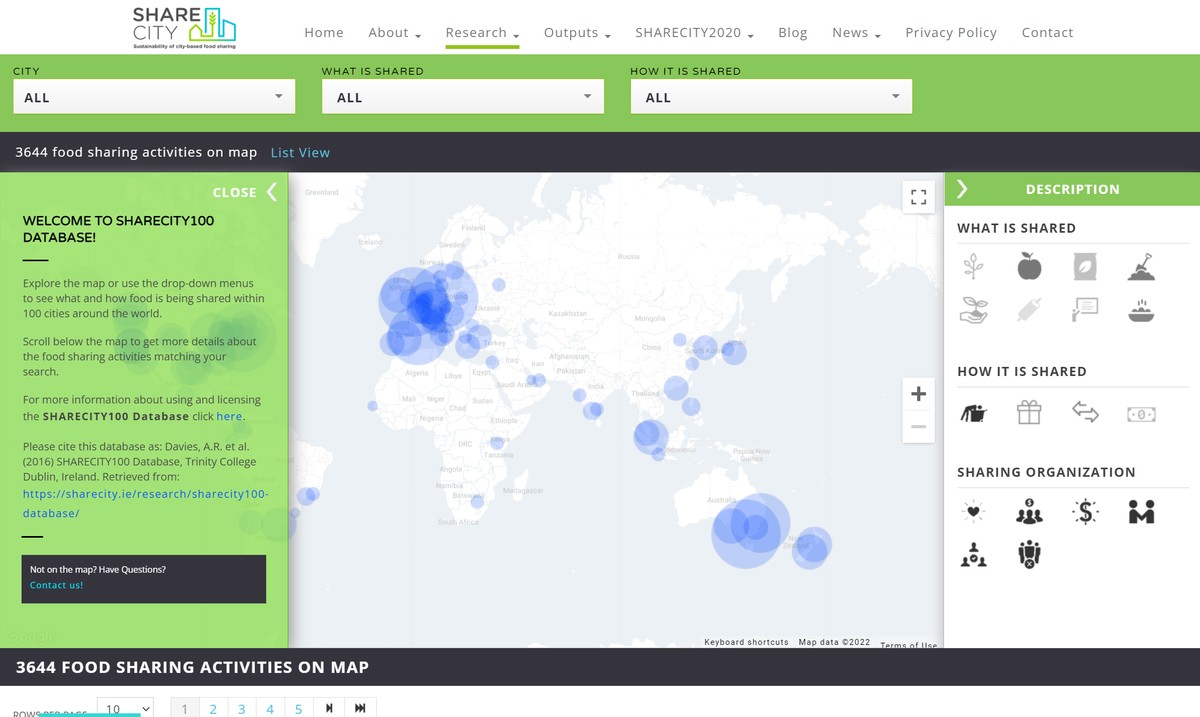
Task: Go to page 3 of results
Action: pyautogui.click(x=241, y=709)
